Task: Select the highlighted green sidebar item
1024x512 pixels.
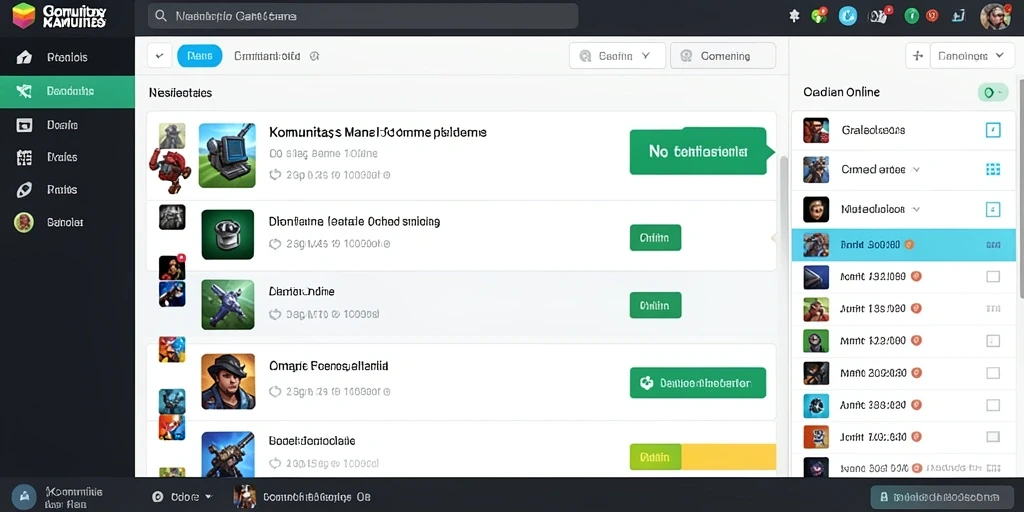Action: point(67,91)
